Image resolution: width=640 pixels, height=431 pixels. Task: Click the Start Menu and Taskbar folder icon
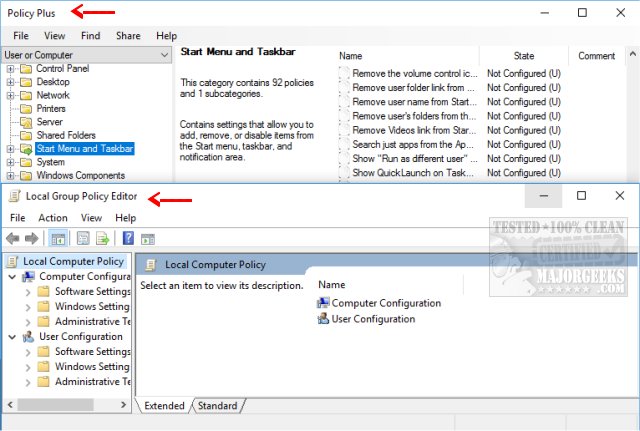pos(26,149)
